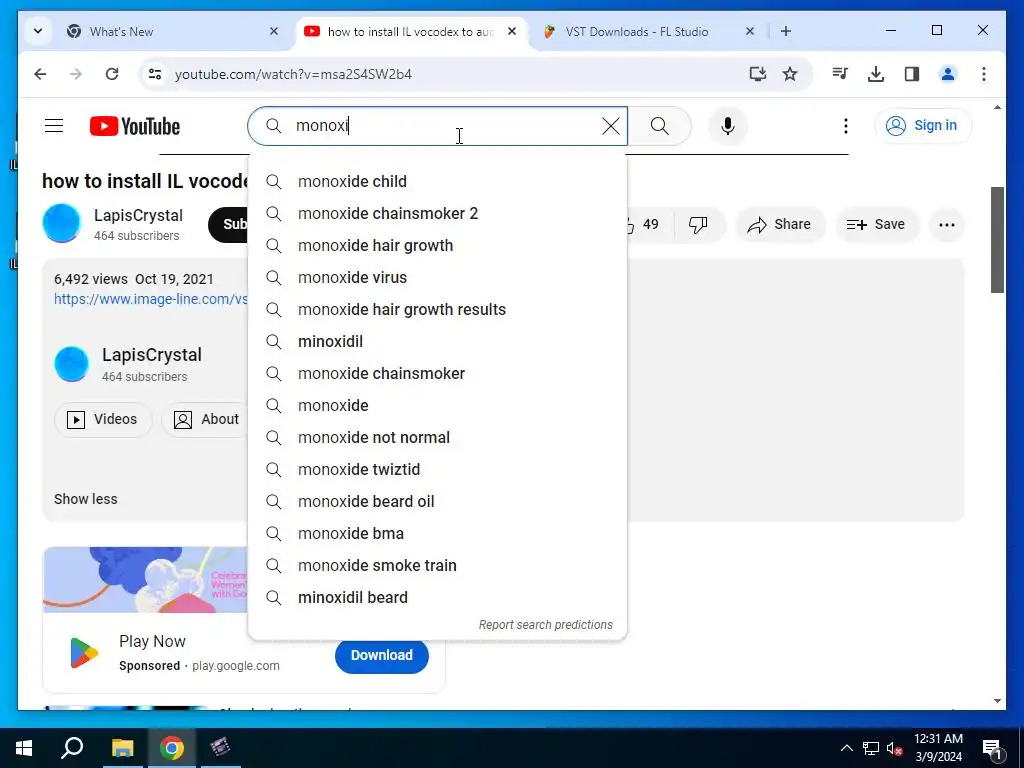This screenshot has width=1024, height=768.
Task: Share the video
Action: (x=780, y=225)
